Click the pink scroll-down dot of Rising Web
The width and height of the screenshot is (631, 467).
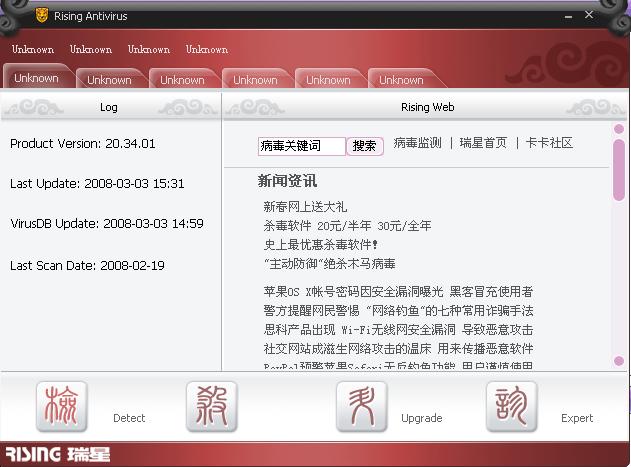[x=619, y=360]
